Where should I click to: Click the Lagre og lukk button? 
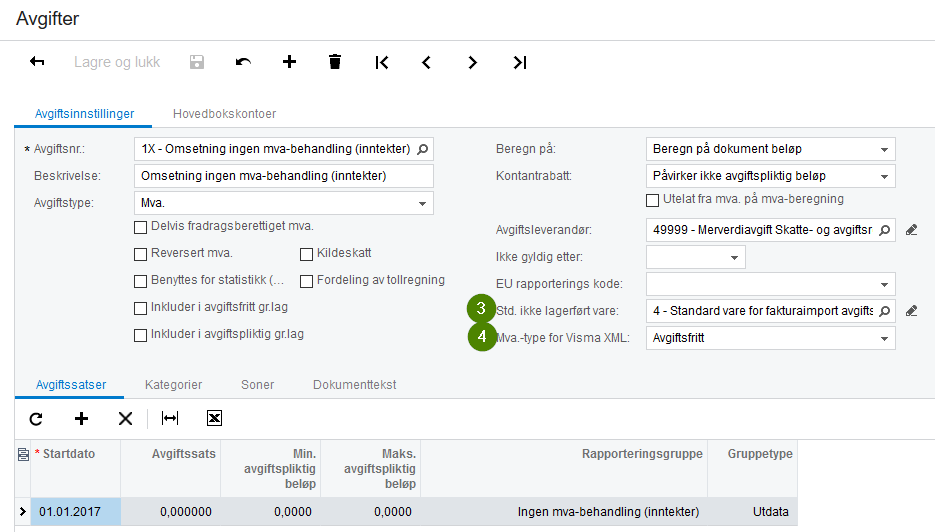(x=117, y=62)
